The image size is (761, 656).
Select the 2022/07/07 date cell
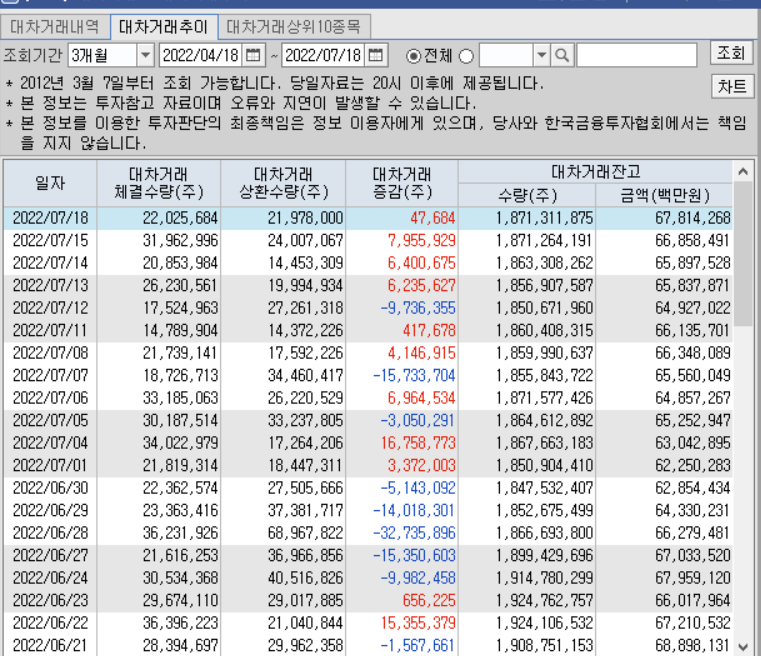click(50, 376)
